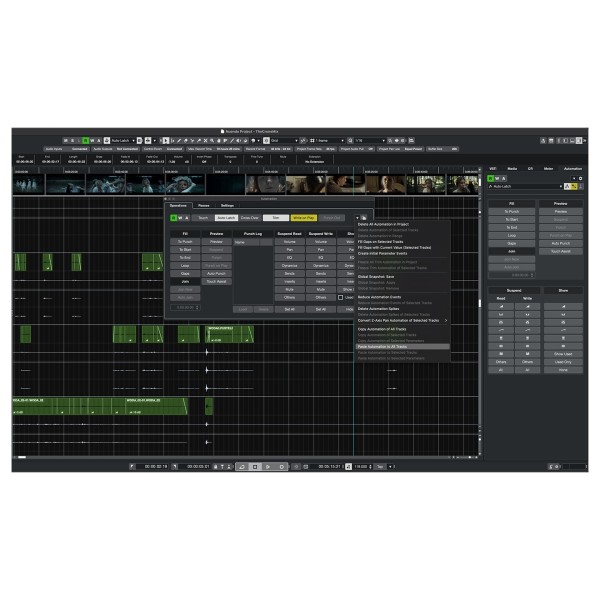Suspend Write volume fader icon in right panel
The height and width of the screenshot is (600, 600).
(527, 307)
